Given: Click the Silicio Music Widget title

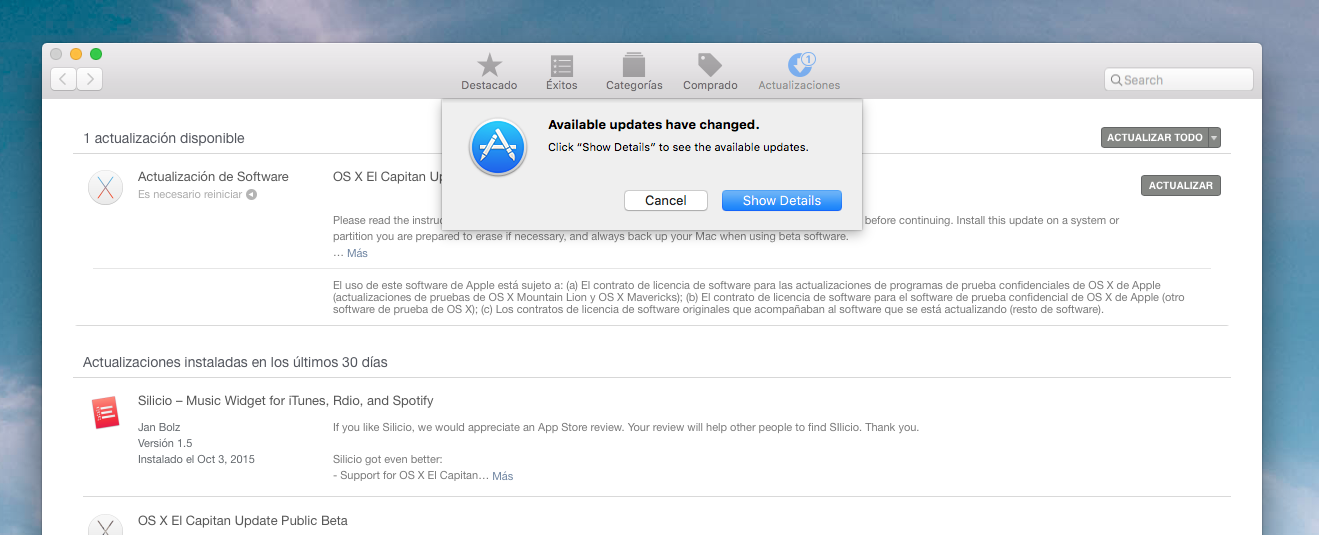Looking at the screenshot, I should click(x=285, y=400).
